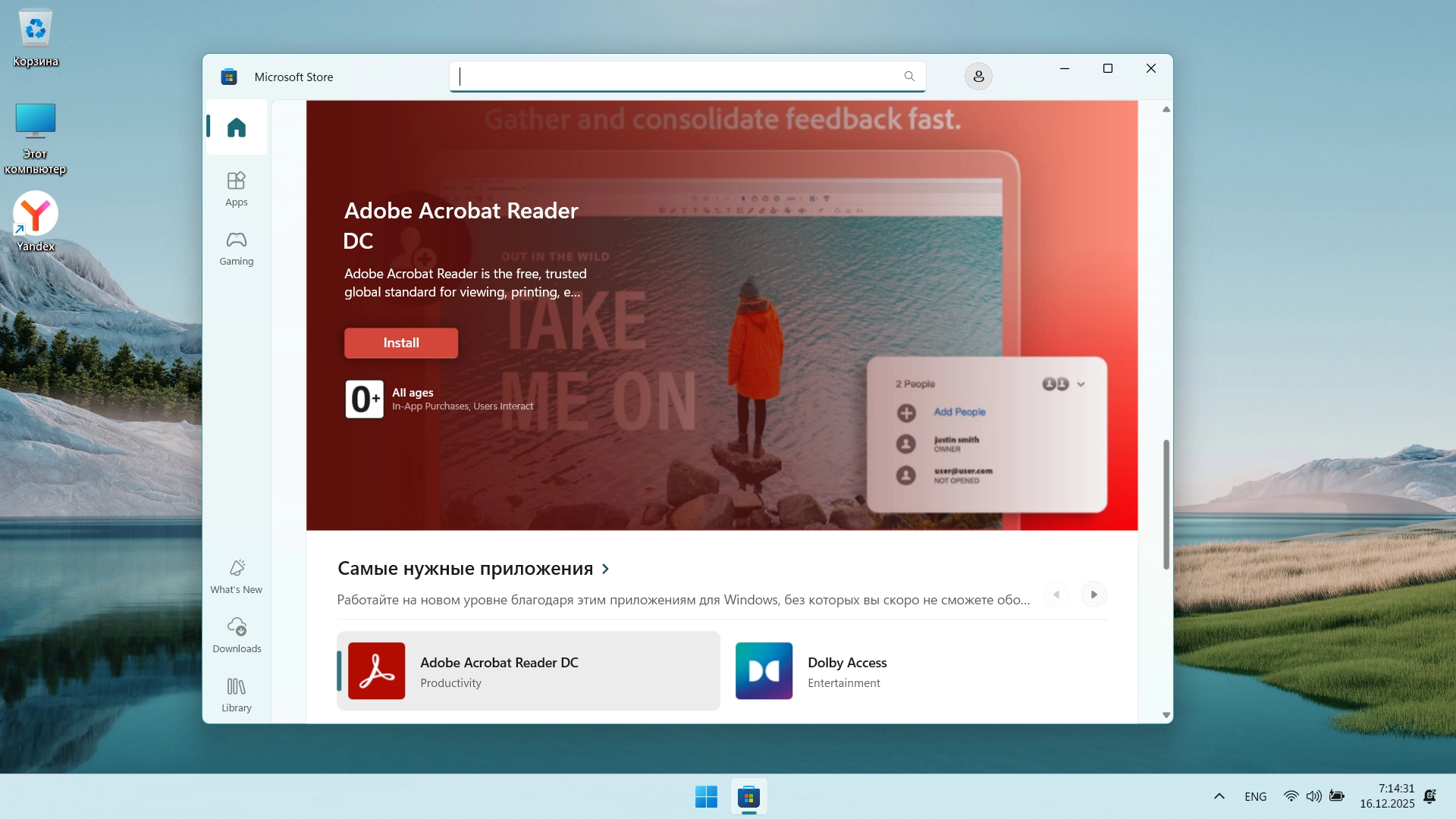Expand Самые нужные приложения section chevron
The width and height of the screenshot is (1456, 819).
[605, 569]
